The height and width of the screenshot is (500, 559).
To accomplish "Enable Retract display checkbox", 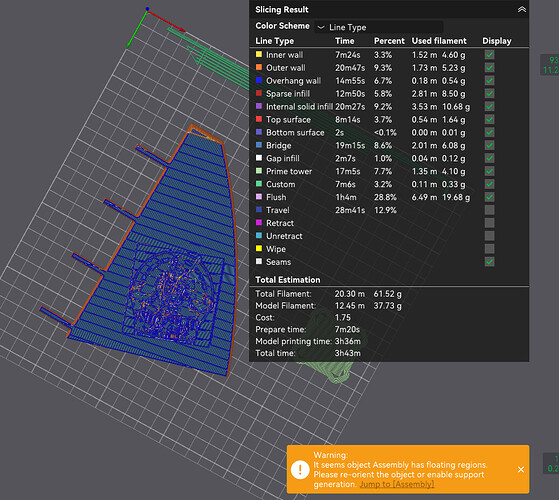I will pos(489,223).
